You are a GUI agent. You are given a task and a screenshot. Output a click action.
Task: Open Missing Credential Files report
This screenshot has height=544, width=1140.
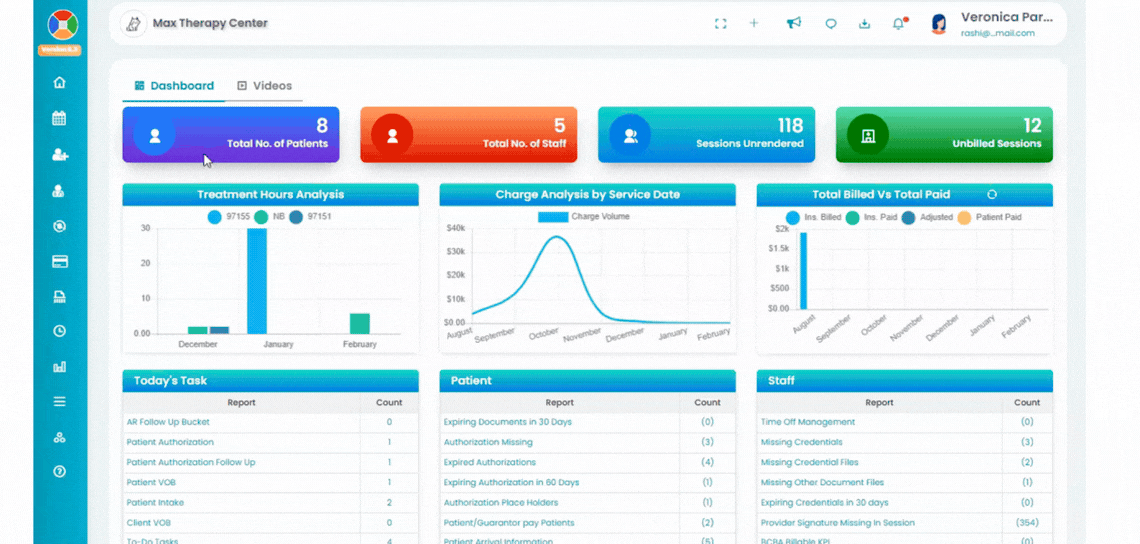pos(809,462)
